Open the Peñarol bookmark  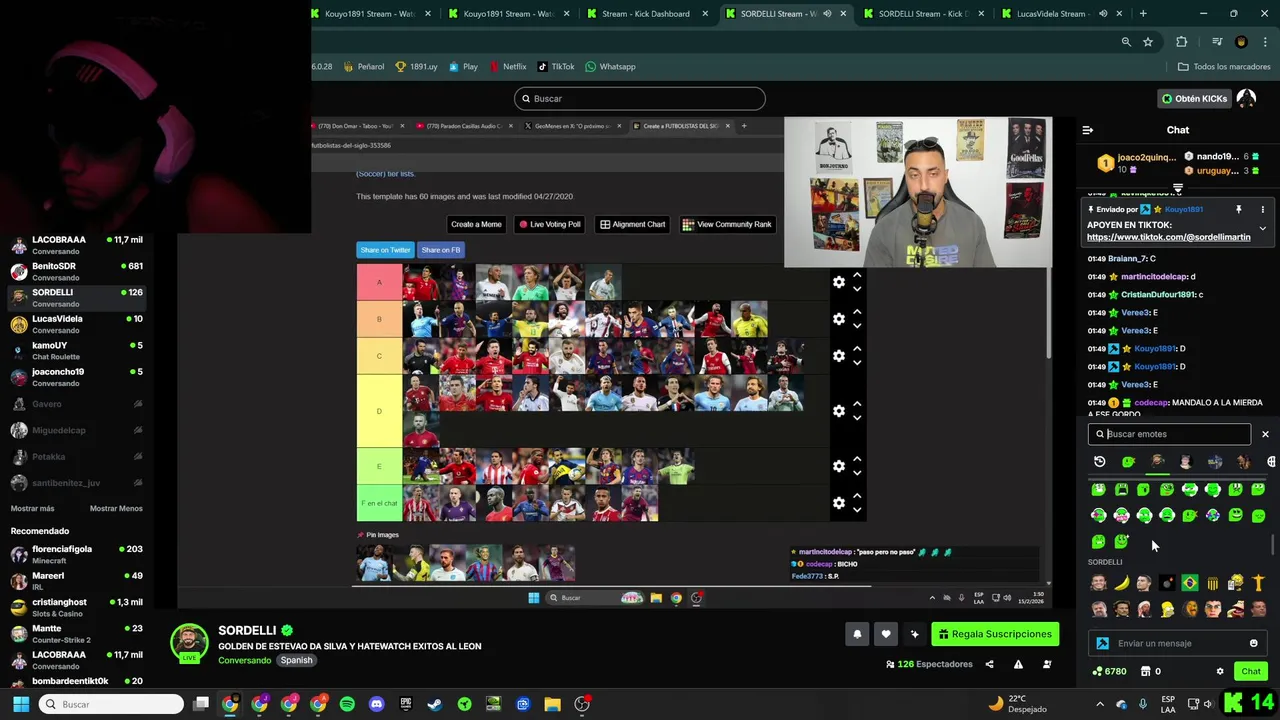tap(363, 67)
